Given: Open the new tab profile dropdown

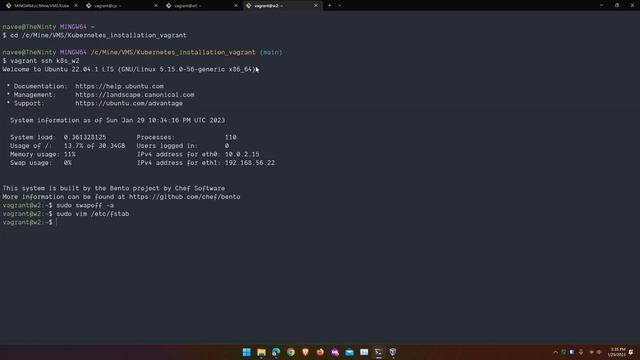Looking at the screenshot, I should point(340,6).
